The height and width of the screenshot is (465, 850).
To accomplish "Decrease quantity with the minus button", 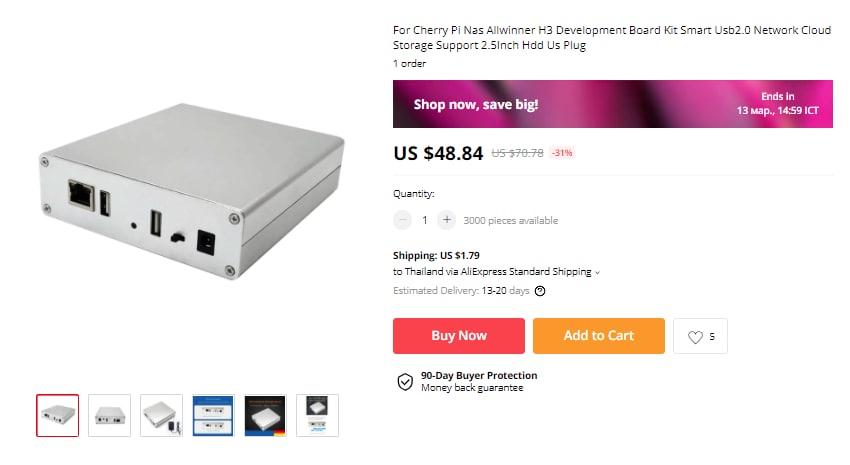I will pyautogui.click(x=402, y=220).
